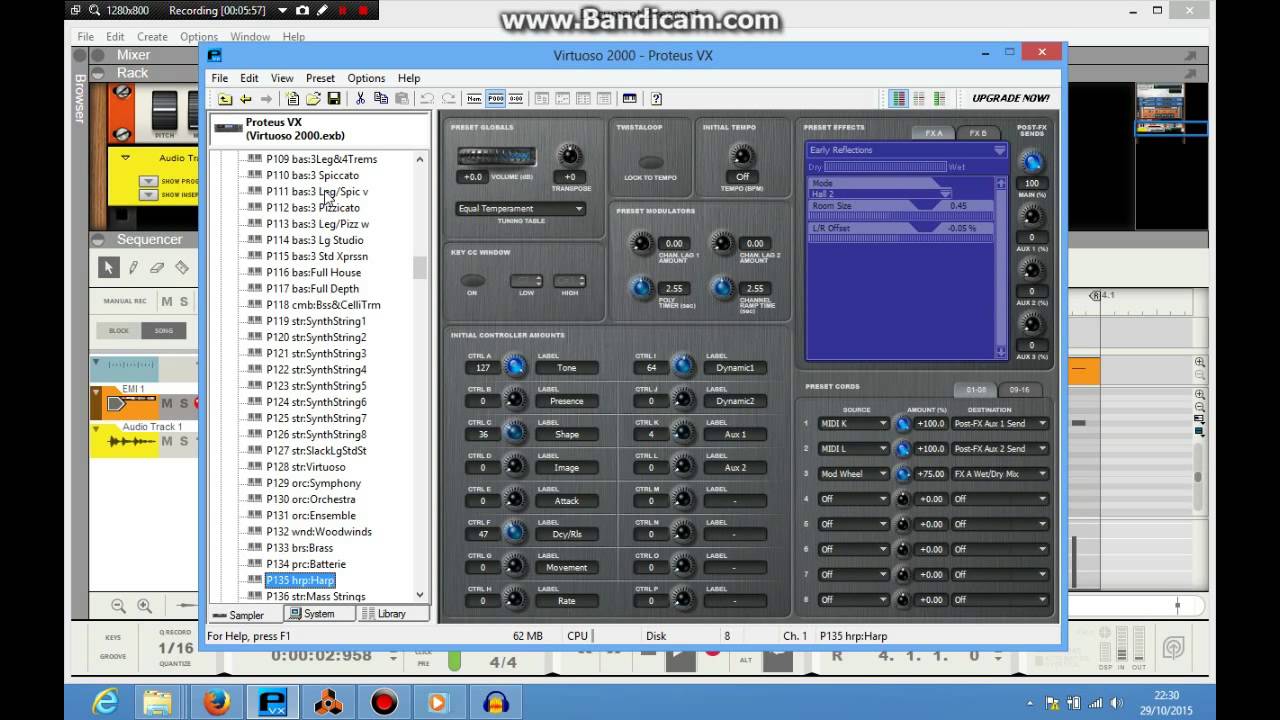
Task: Open Firefox from the taskbar
Action: pos(217,702)
